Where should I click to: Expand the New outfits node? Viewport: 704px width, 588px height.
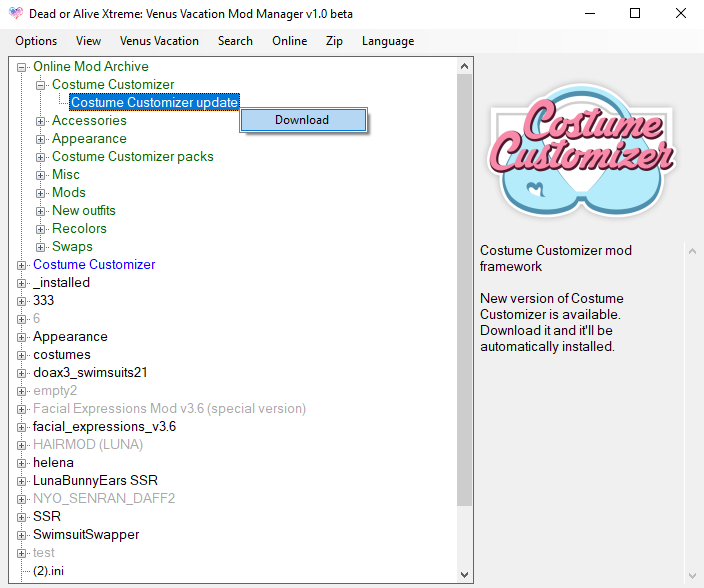point(40,211)
